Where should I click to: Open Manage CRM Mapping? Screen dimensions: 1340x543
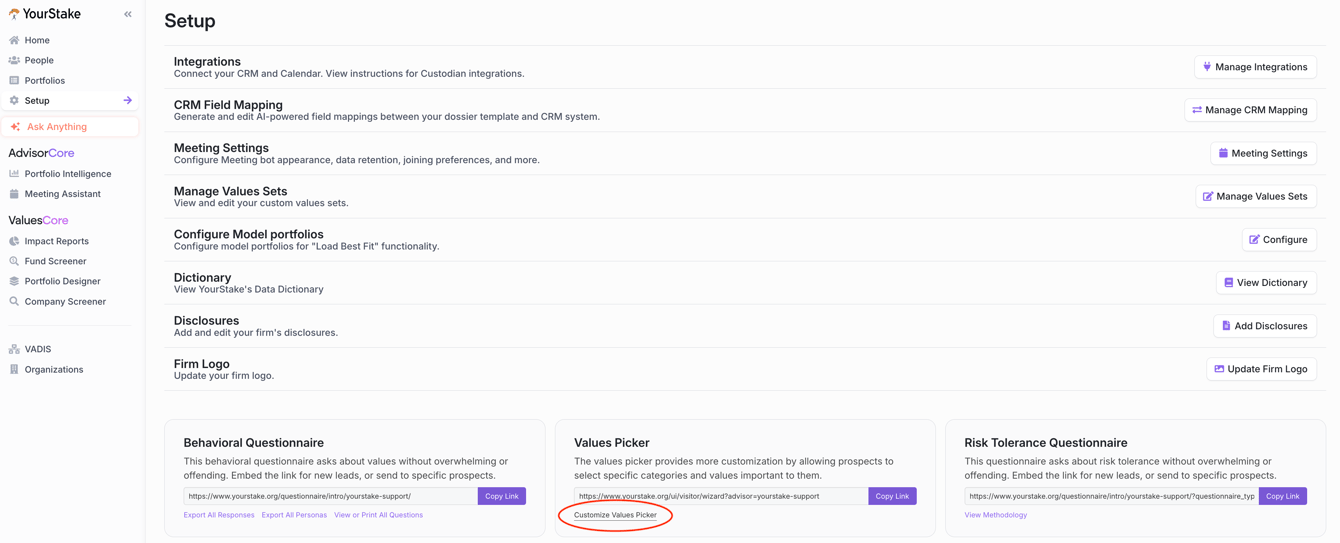point(1250,110)
